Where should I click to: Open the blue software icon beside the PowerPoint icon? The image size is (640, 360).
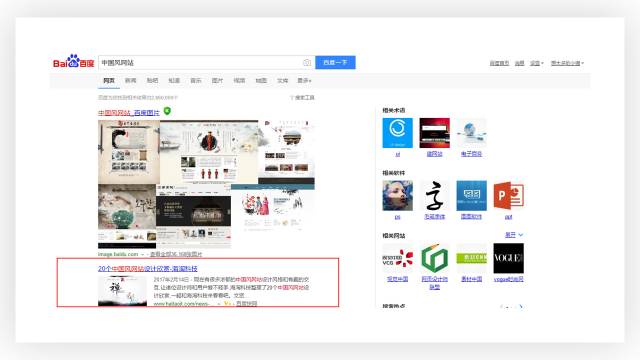(471, 196)
